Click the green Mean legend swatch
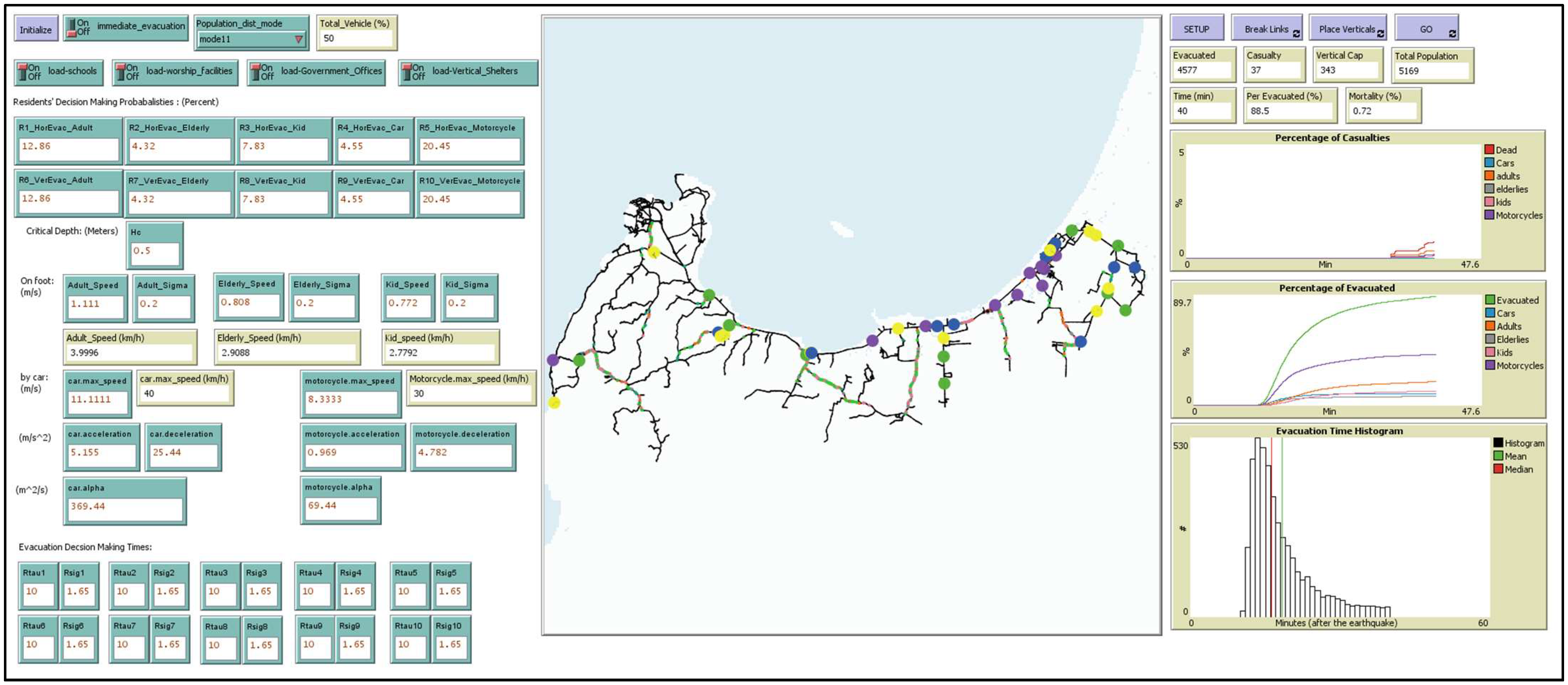This screenshot has height=685, width=1568. click(1498, 456)
